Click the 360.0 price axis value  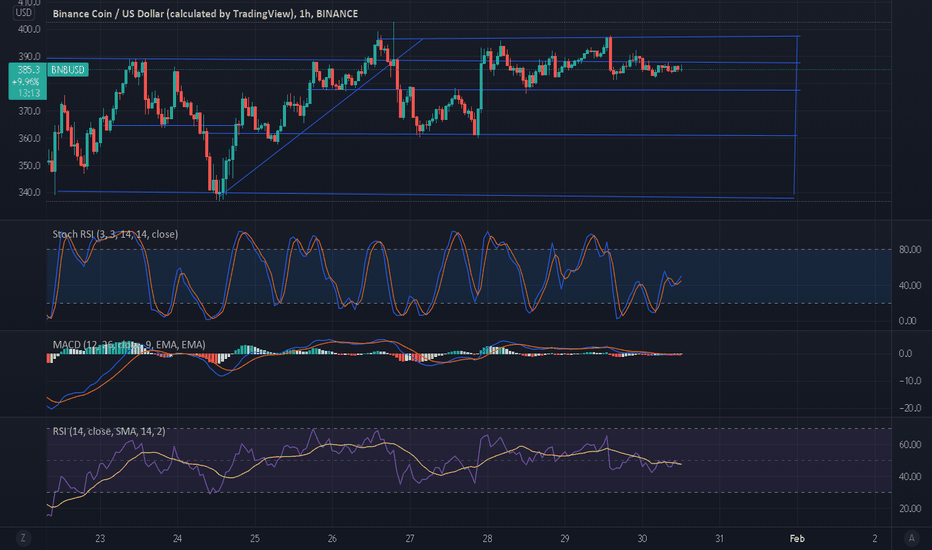29,139
